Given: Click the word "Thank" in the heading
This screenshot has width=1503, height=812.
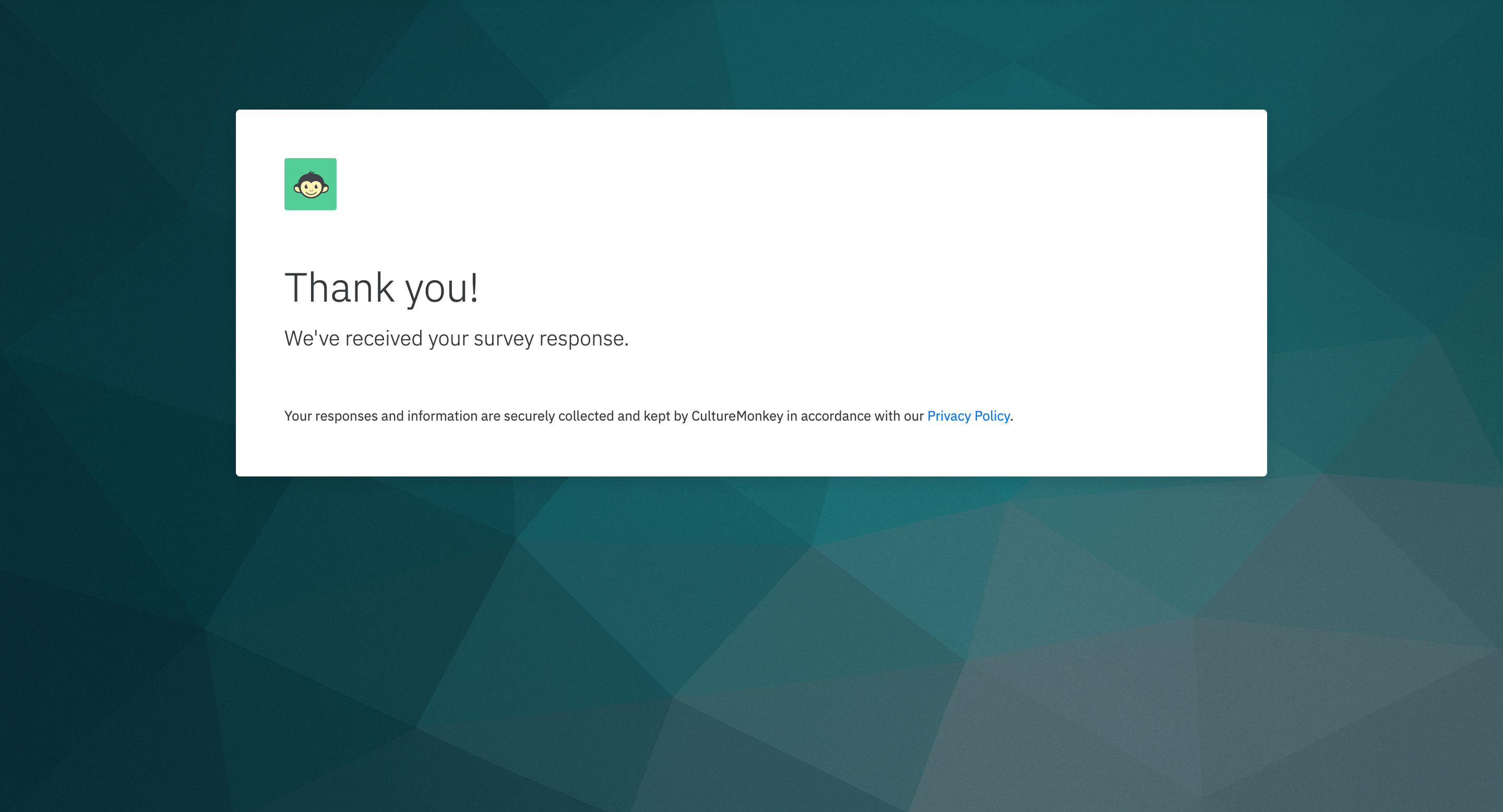Looking at the screenshot, I should pyautogui.click(x=340, y=288).
